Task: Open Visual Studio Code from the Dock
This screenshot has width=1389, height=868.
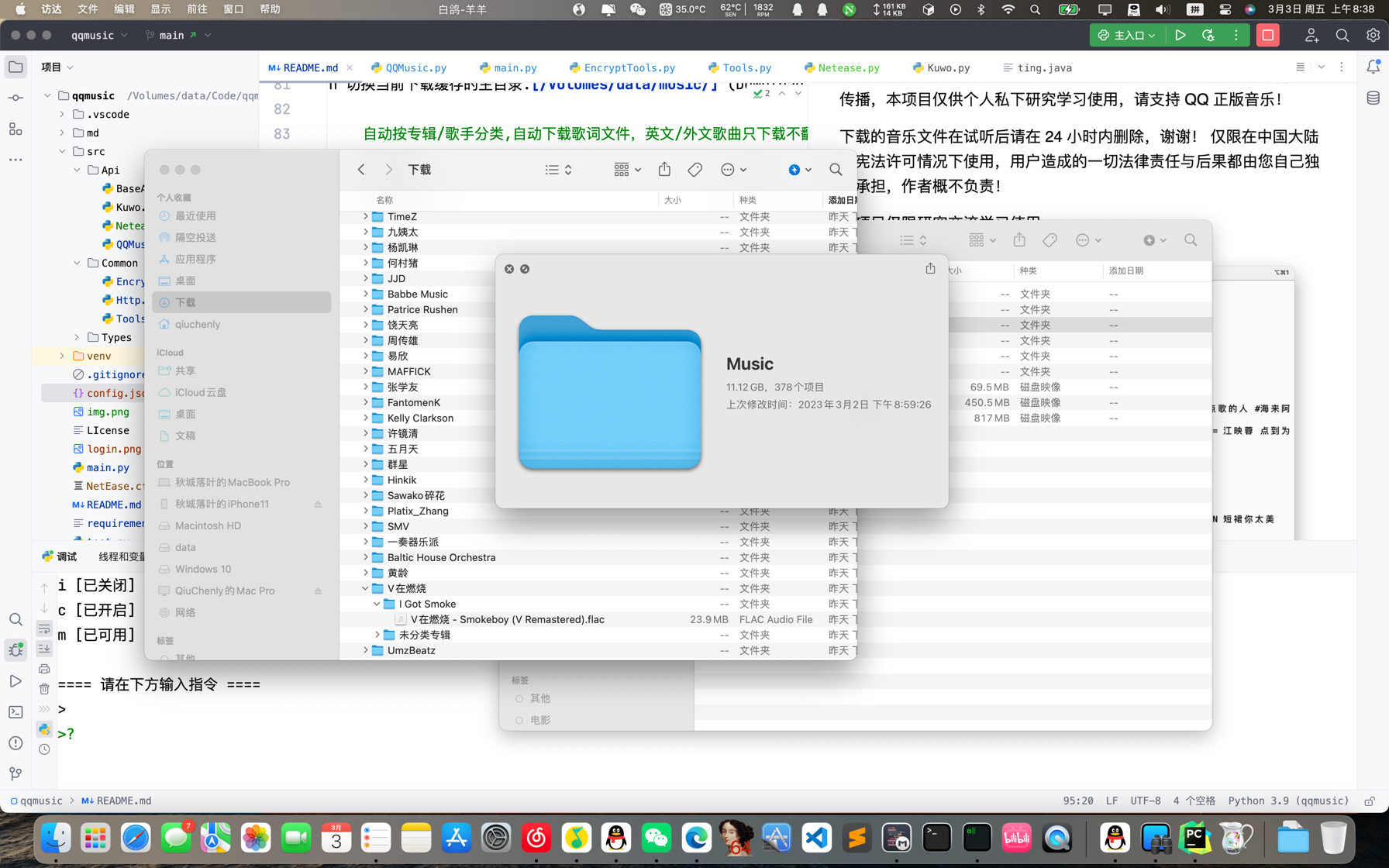Action: (x=816, y=838)
